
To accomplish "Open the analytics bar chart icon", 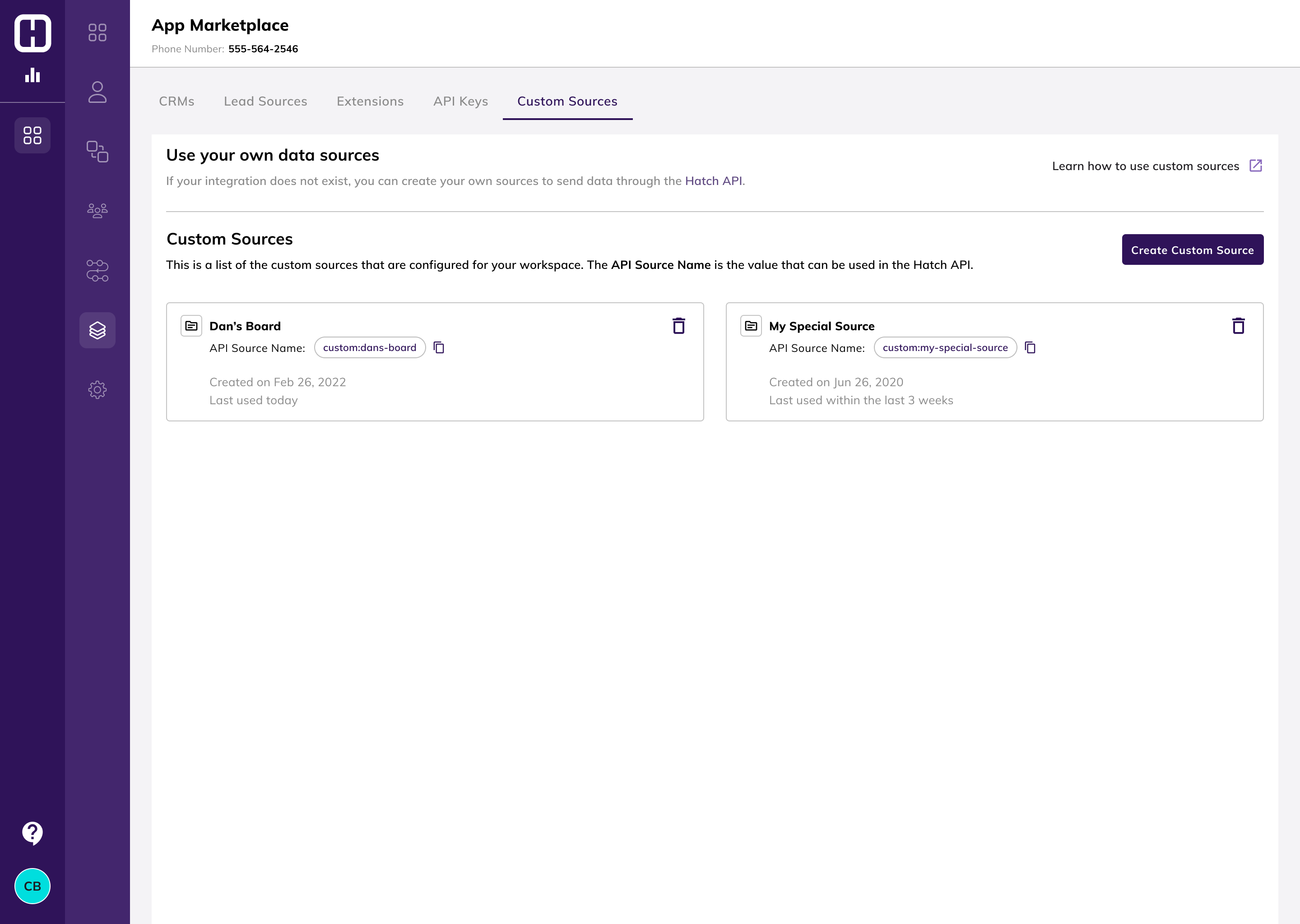I will 32,75.
